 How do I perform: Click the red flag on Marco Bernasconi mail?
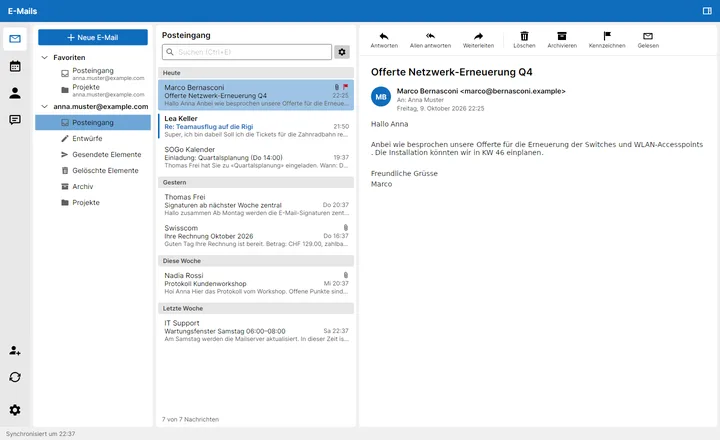345,87
